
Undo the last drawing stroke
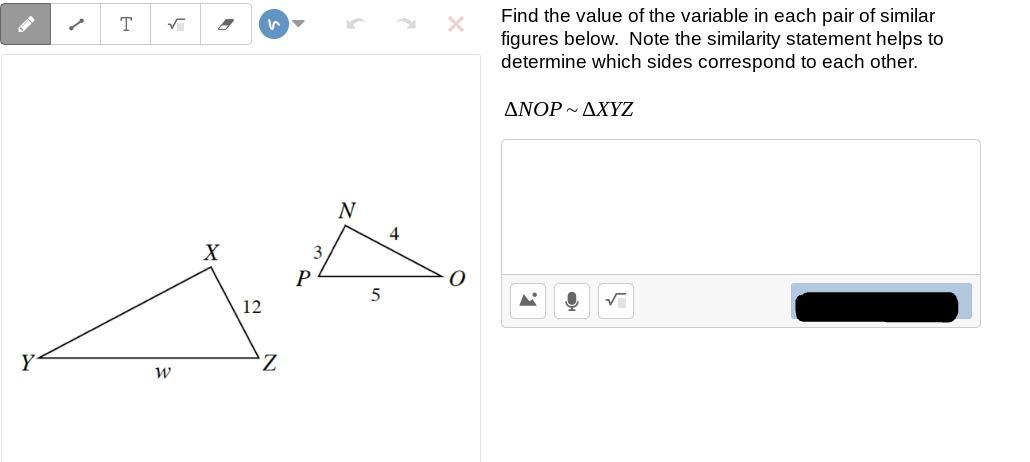point(355,24)
